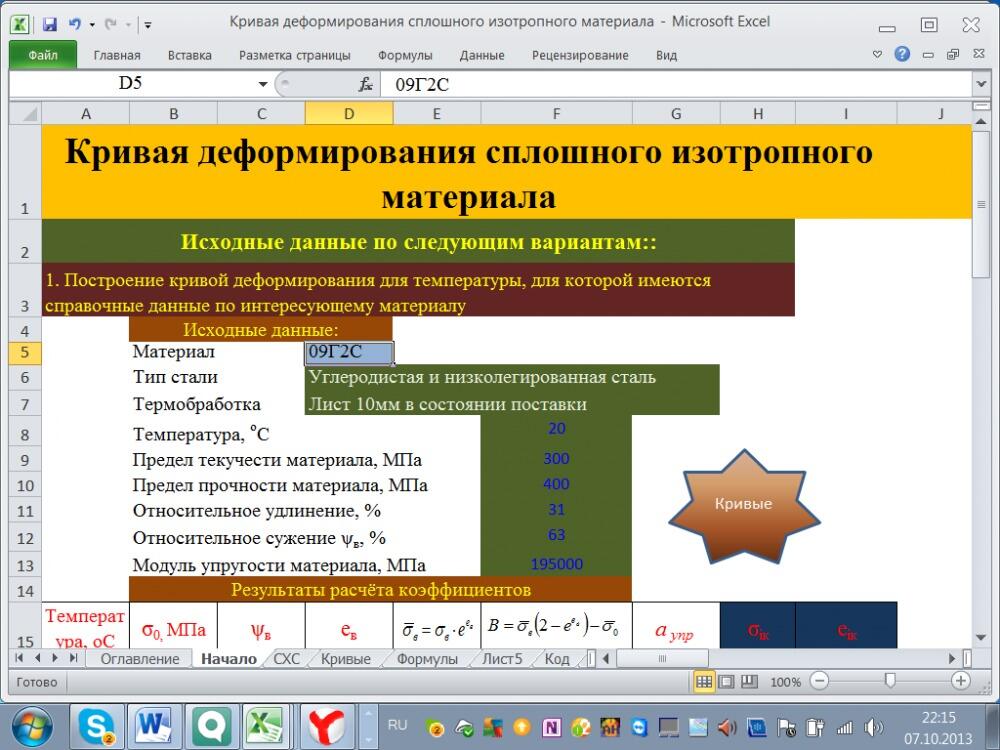Select cell containing elastic modulus 195000
This screenshot has height=750, width=1000.
click(x=556, y=564)
